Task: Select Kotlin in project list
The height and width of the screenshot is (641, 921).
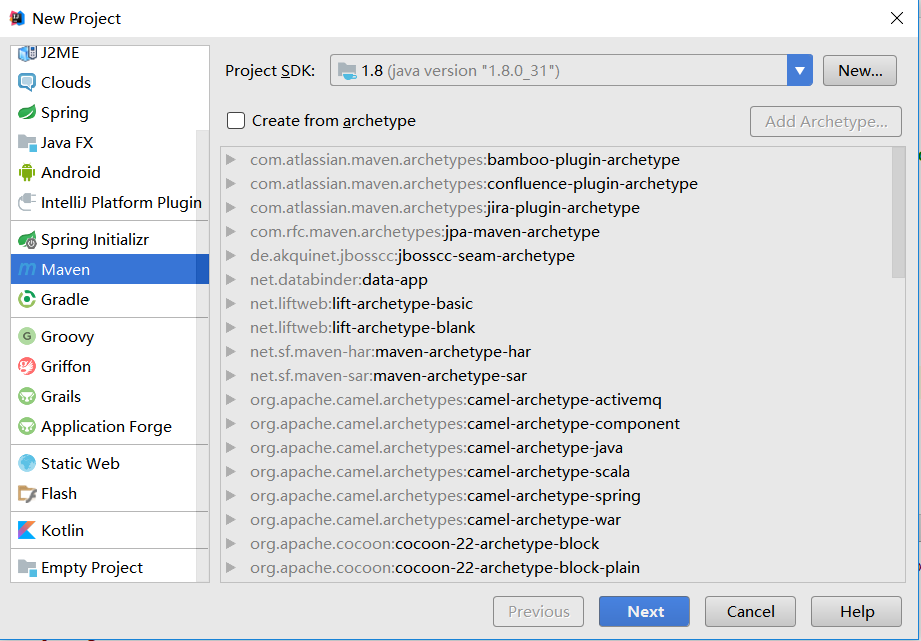Action: [x=109, y=531]
